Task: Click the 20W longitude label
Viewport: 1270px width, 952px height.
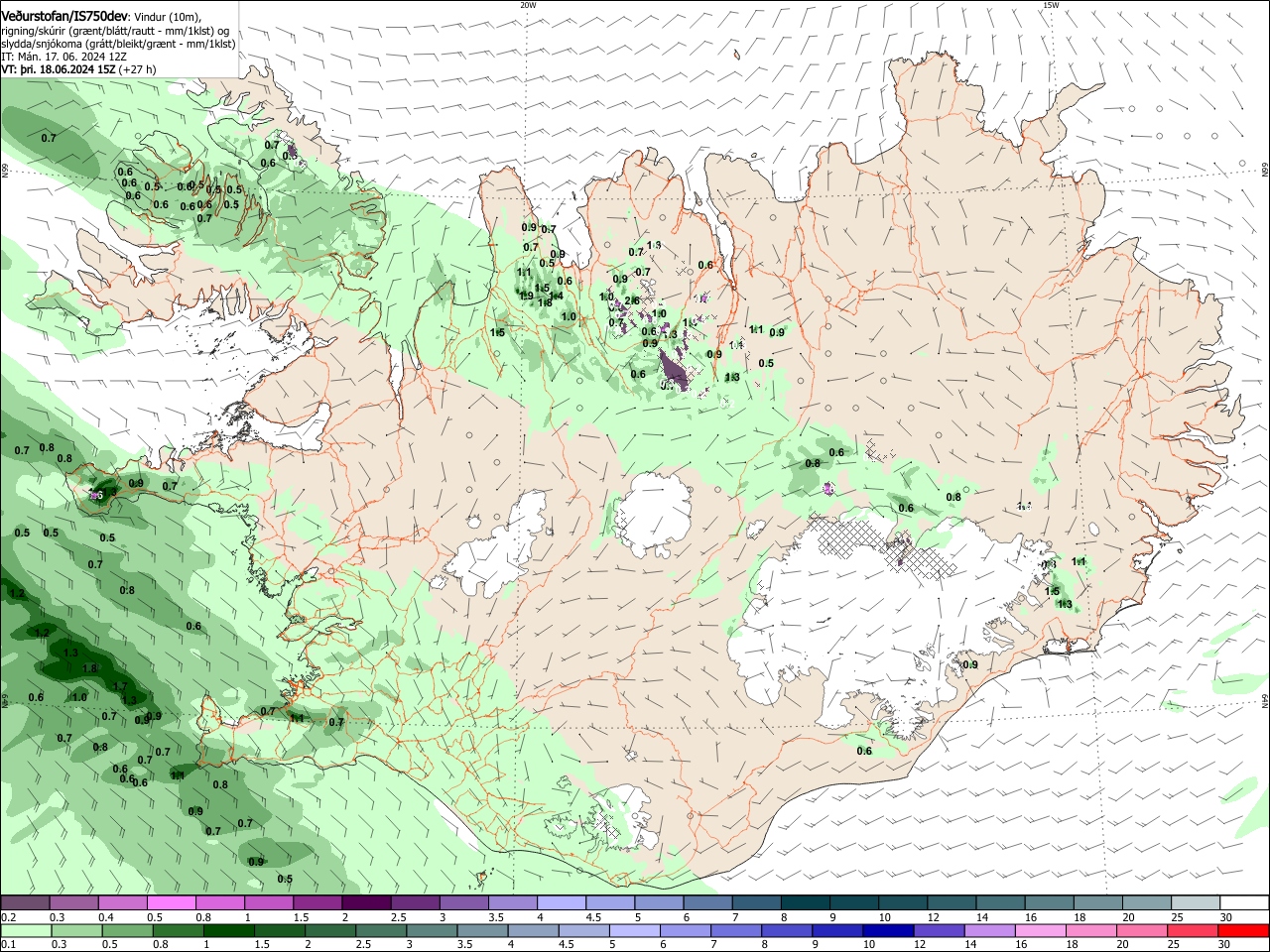Action: tap(528, 5)
